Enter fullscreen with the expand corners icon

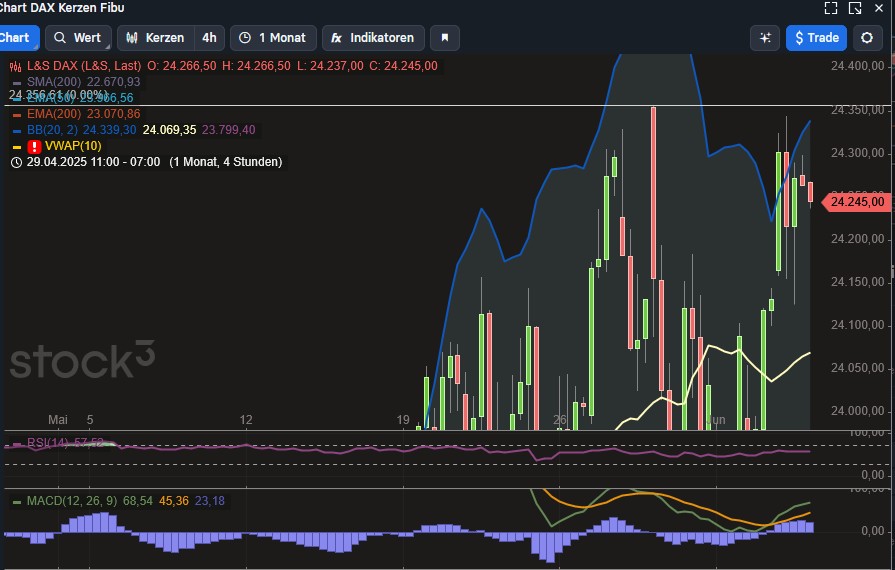coord(830,8)
